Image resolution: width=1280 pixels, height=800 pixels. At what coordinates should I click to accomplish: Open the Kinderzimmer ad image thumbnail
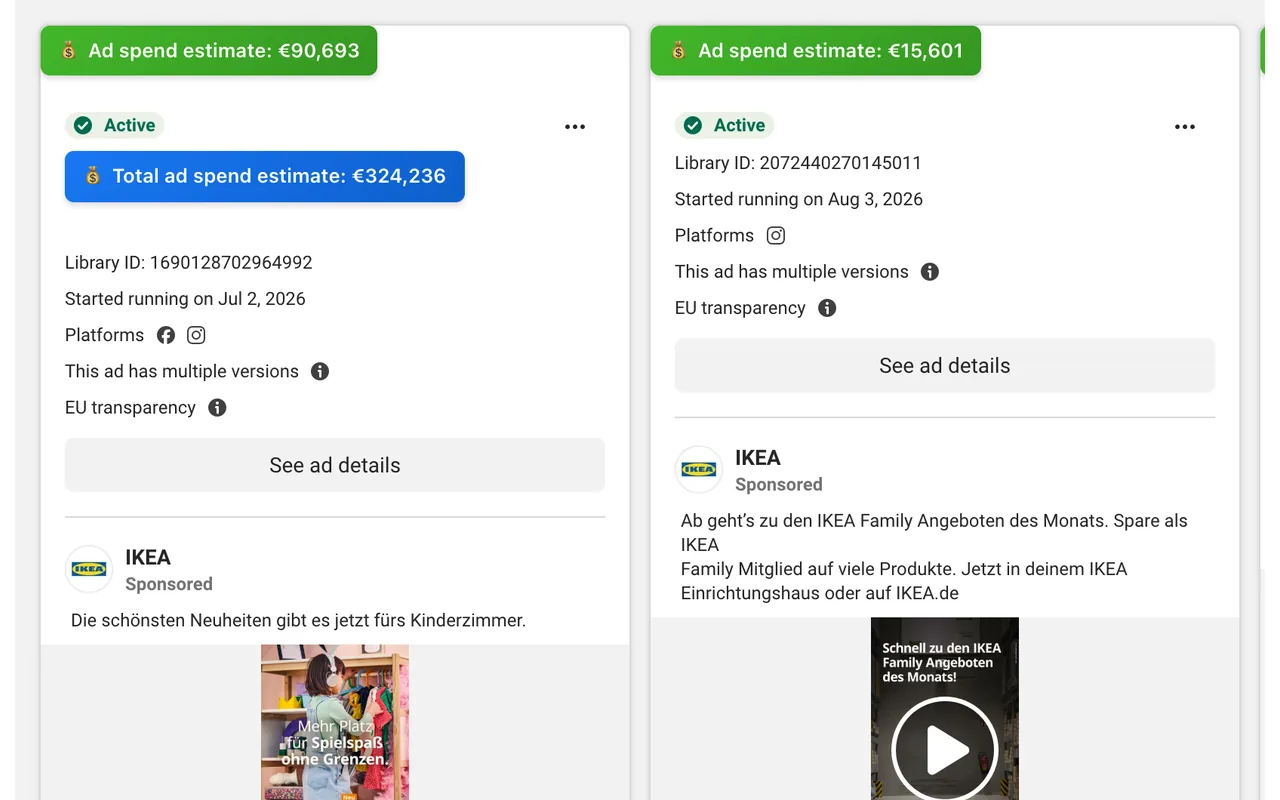[335, 722]
